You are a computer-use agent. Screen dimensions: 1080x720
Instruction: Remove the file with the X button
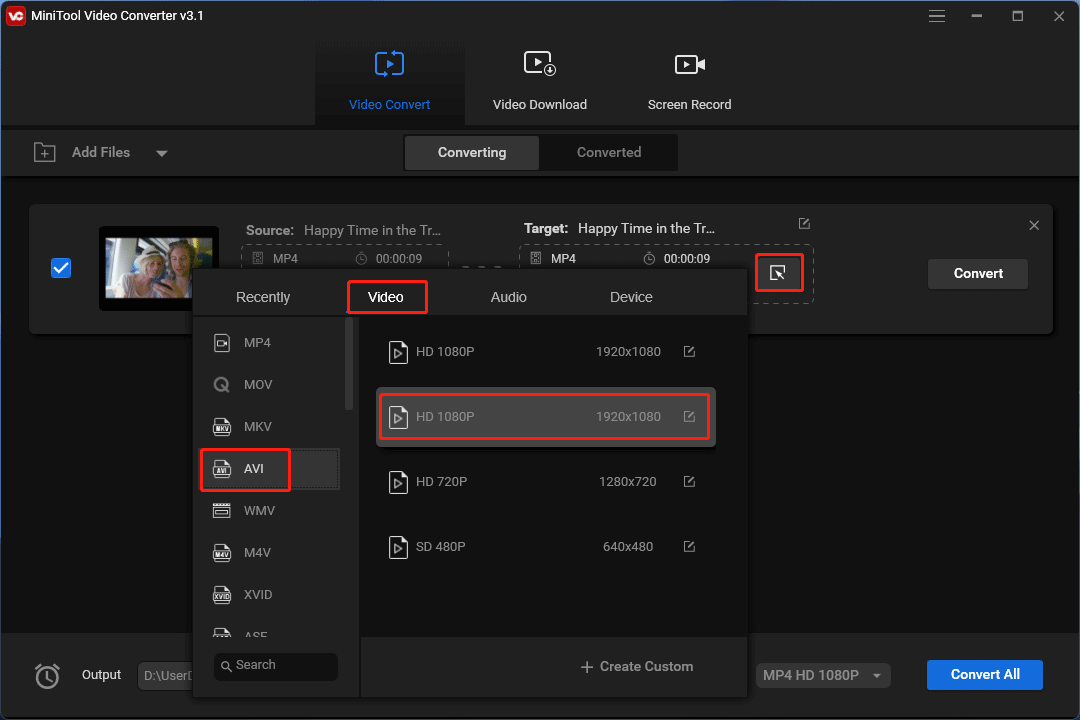(x=1034, y=225)
